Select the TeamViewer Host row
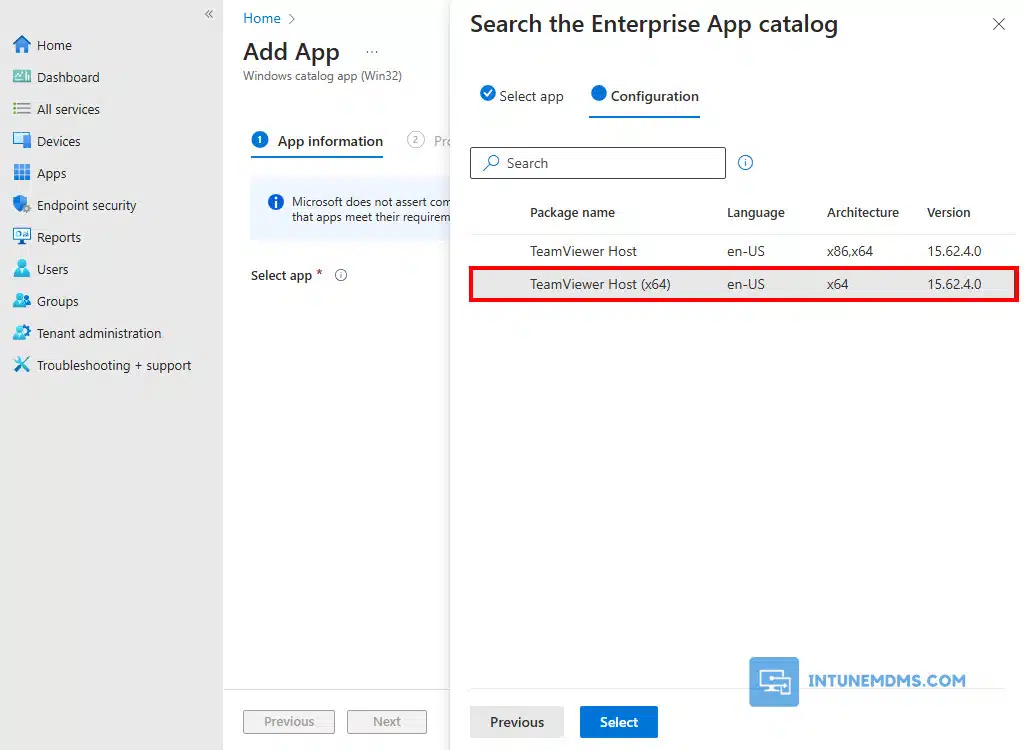 click(x=743, y=251)
